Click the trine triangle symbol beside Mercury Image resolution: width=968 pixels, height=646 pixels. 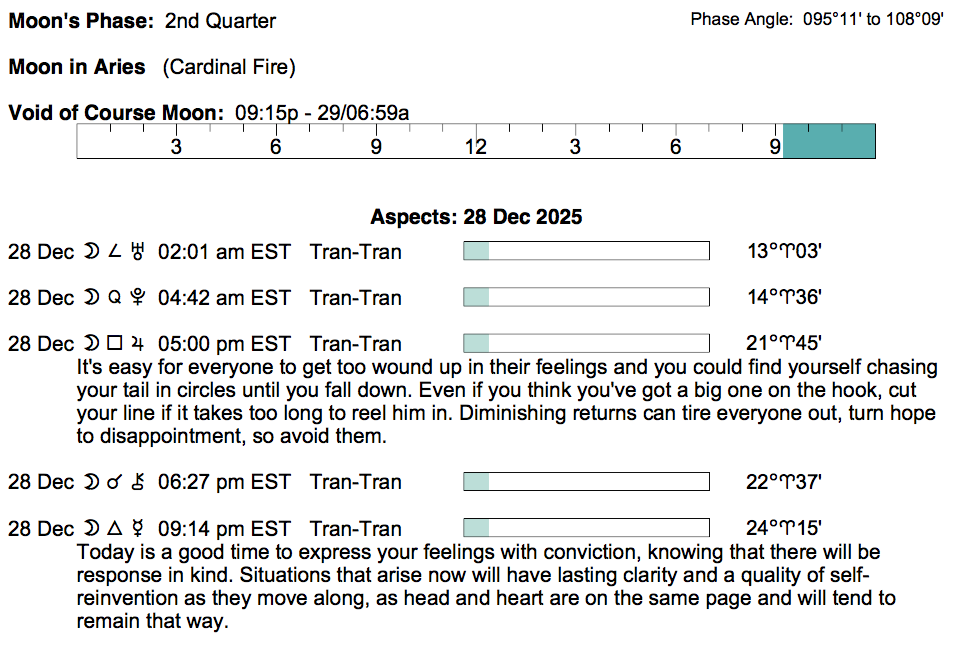(114, 528)
